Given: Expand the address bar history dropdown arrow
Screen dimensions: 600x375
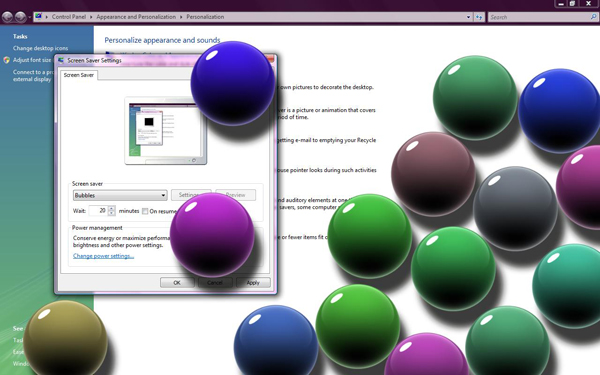Looking at the screenshot, I should (x=468, y=17).
